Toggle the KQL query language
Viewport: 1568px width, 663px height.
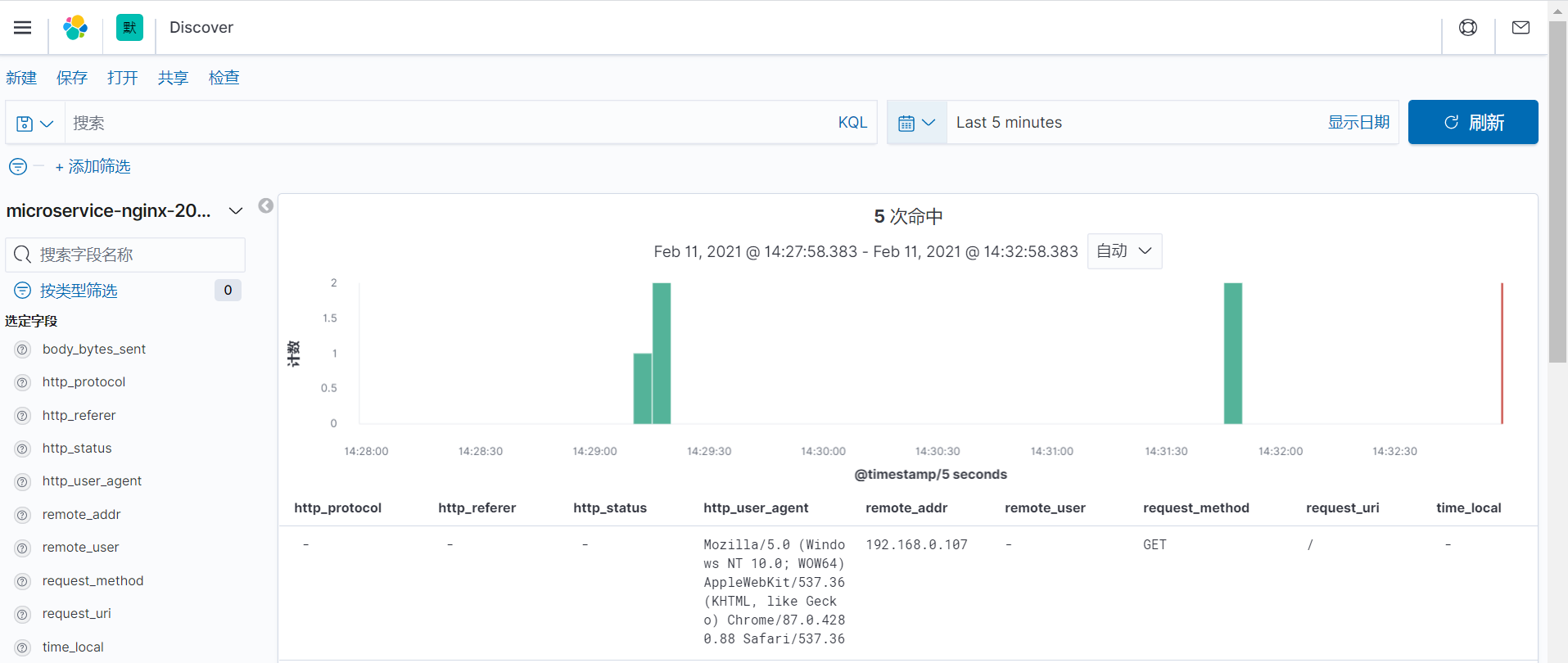pos(852,123)
